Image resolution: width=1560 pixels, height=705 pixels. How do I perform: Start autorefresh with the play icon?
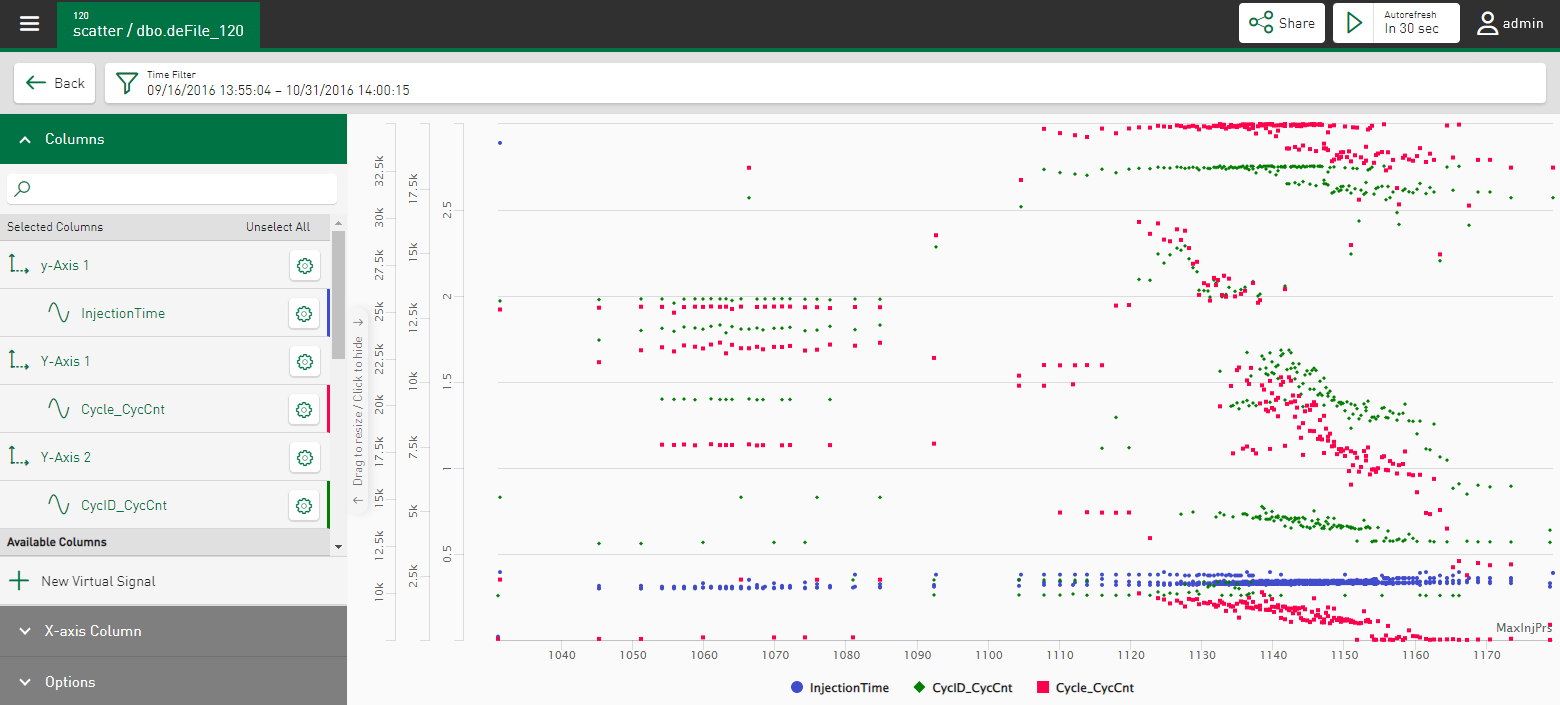pyautogui.click(x=1355, y=23)
